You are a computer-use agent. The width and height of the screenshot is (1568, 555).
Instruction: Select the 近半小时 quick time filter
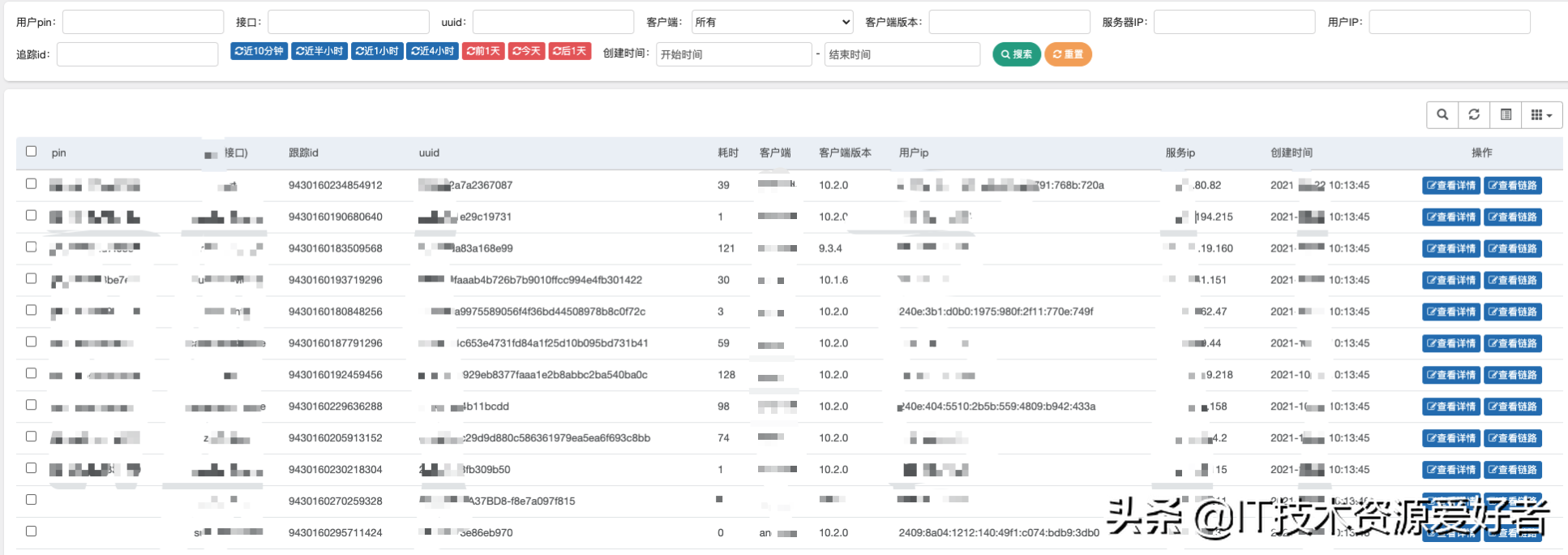[319, 51]
